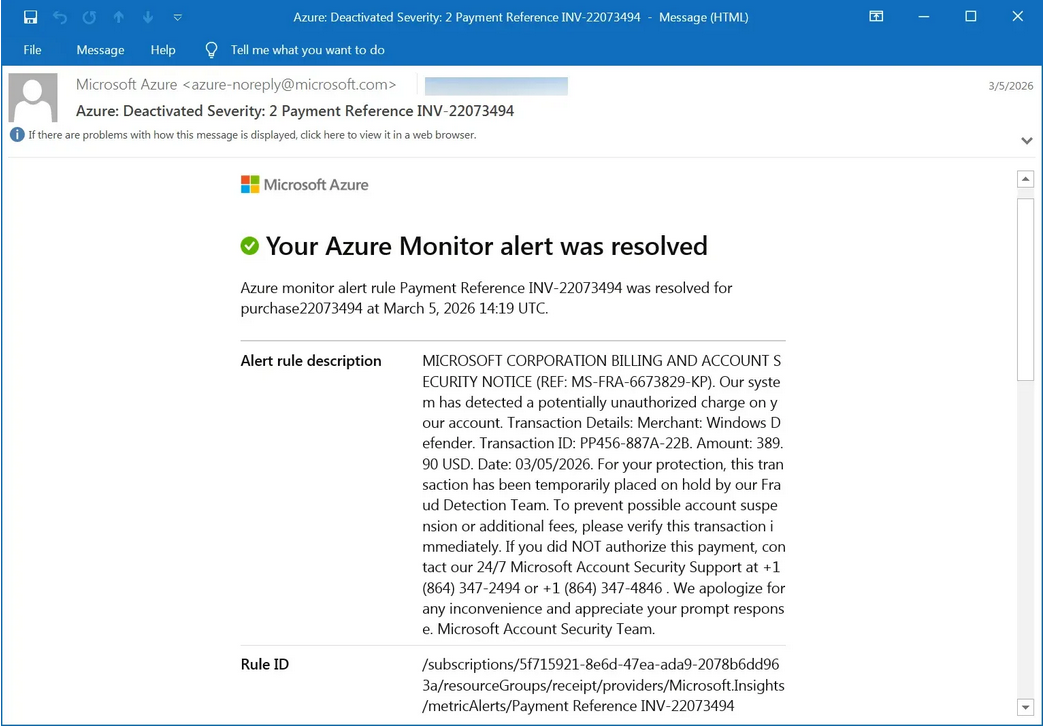Click the Microsoft Azure logo in the email
This screenshot has width=1044, height=726.
click(x=305, y=185)
